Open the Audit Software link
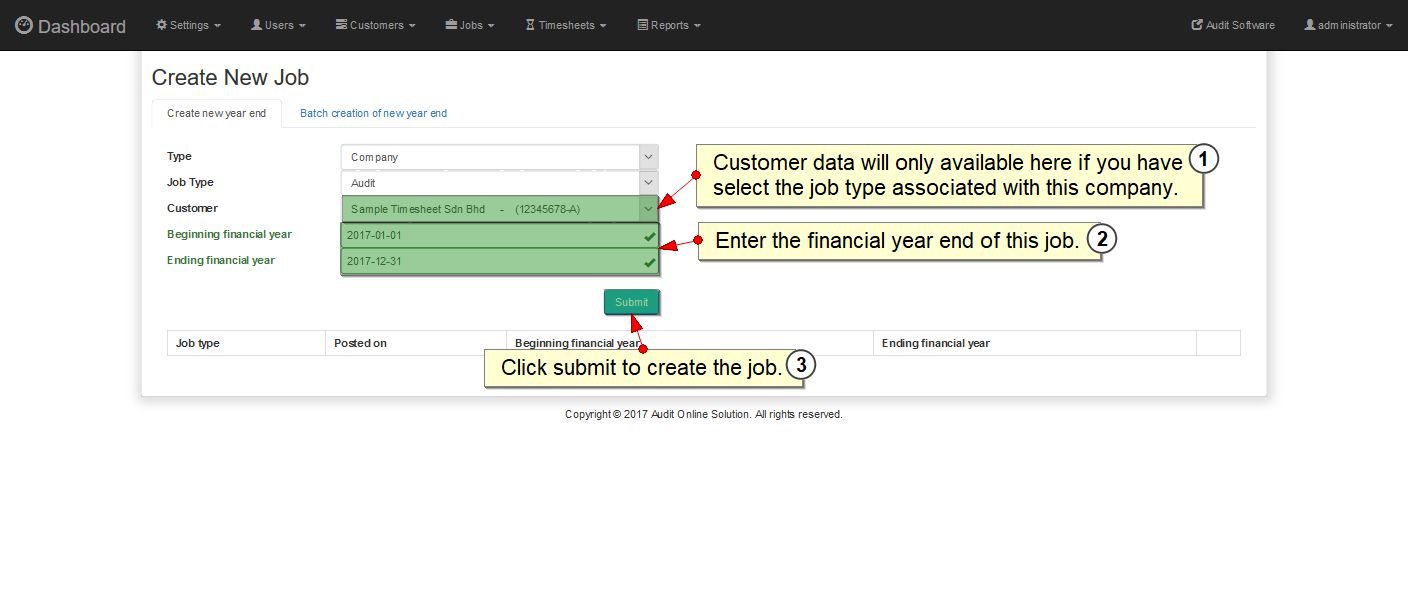 [x=1240, y=25]
